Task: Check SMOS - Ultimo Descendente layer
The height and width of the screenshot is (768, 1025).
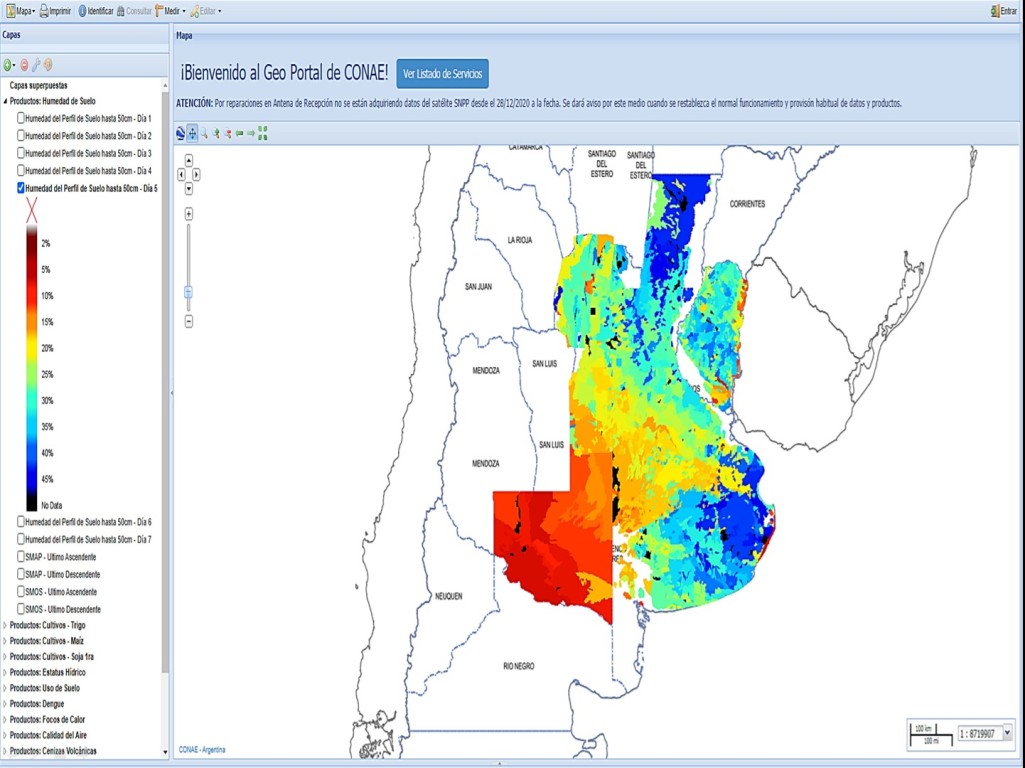Action: pos(21,609)
